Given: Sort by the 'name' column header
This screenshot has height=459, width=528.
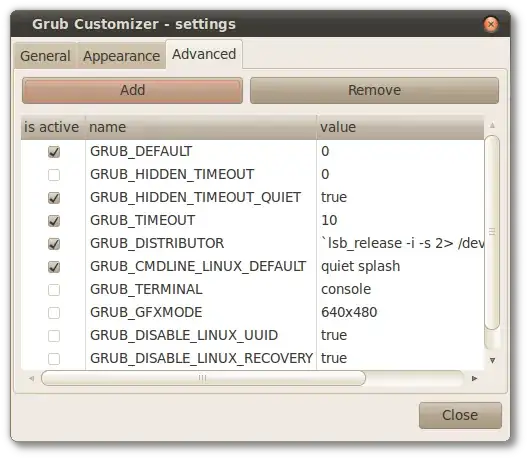Looking at the screenshot, I should (x=201, y=127).
